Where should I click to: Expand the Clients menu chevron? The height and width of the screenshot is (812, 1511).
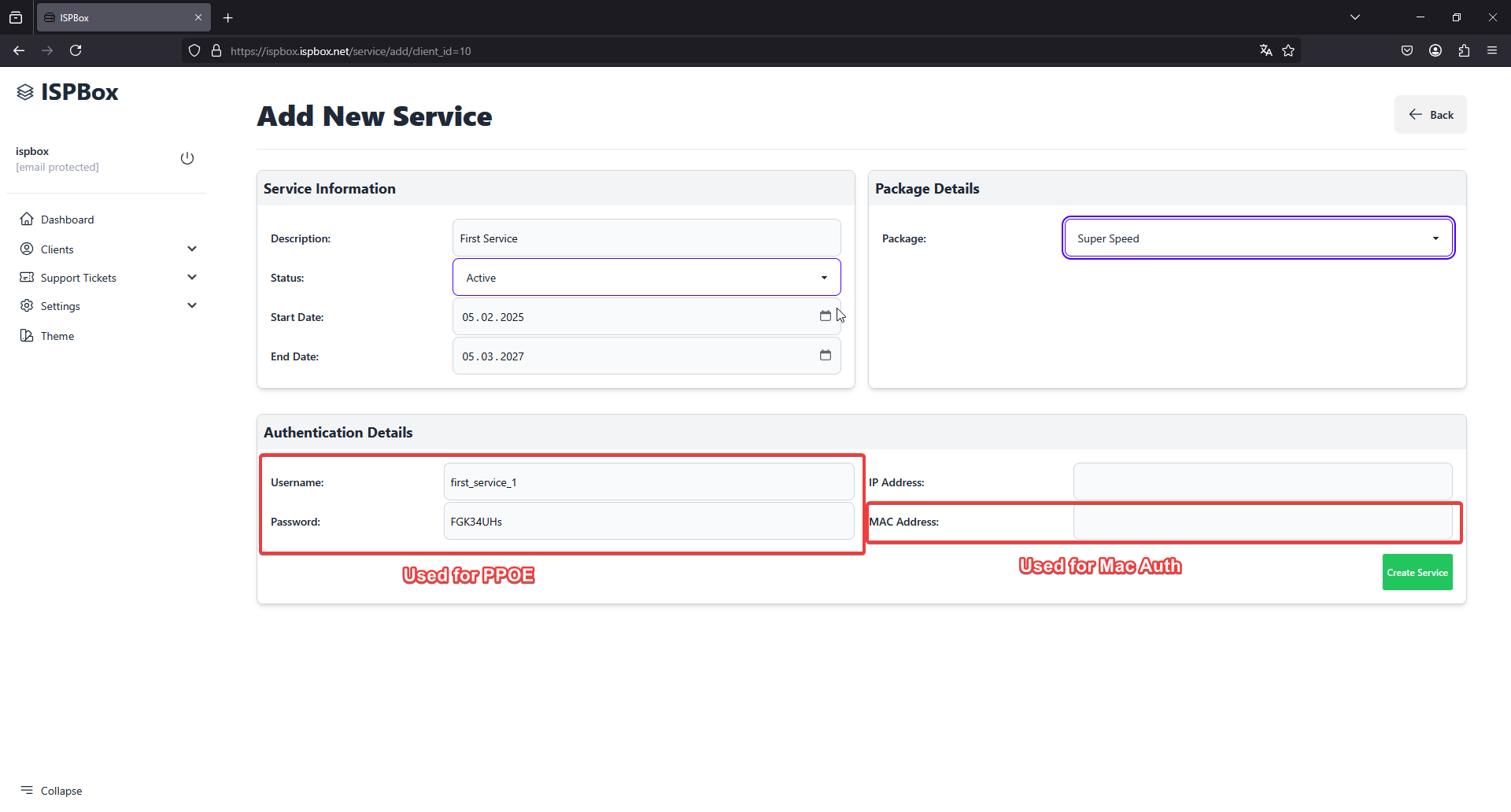click(192, 249)
